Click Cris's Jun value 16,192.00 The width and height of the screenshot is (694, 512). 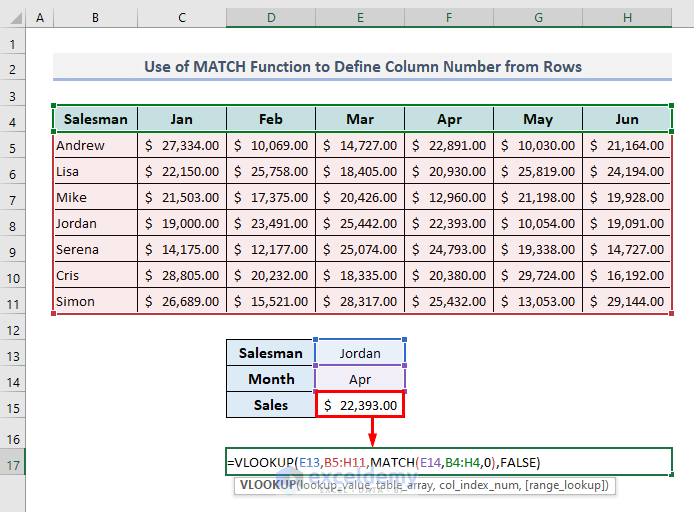pyautogui.click(x=627, y=275)
